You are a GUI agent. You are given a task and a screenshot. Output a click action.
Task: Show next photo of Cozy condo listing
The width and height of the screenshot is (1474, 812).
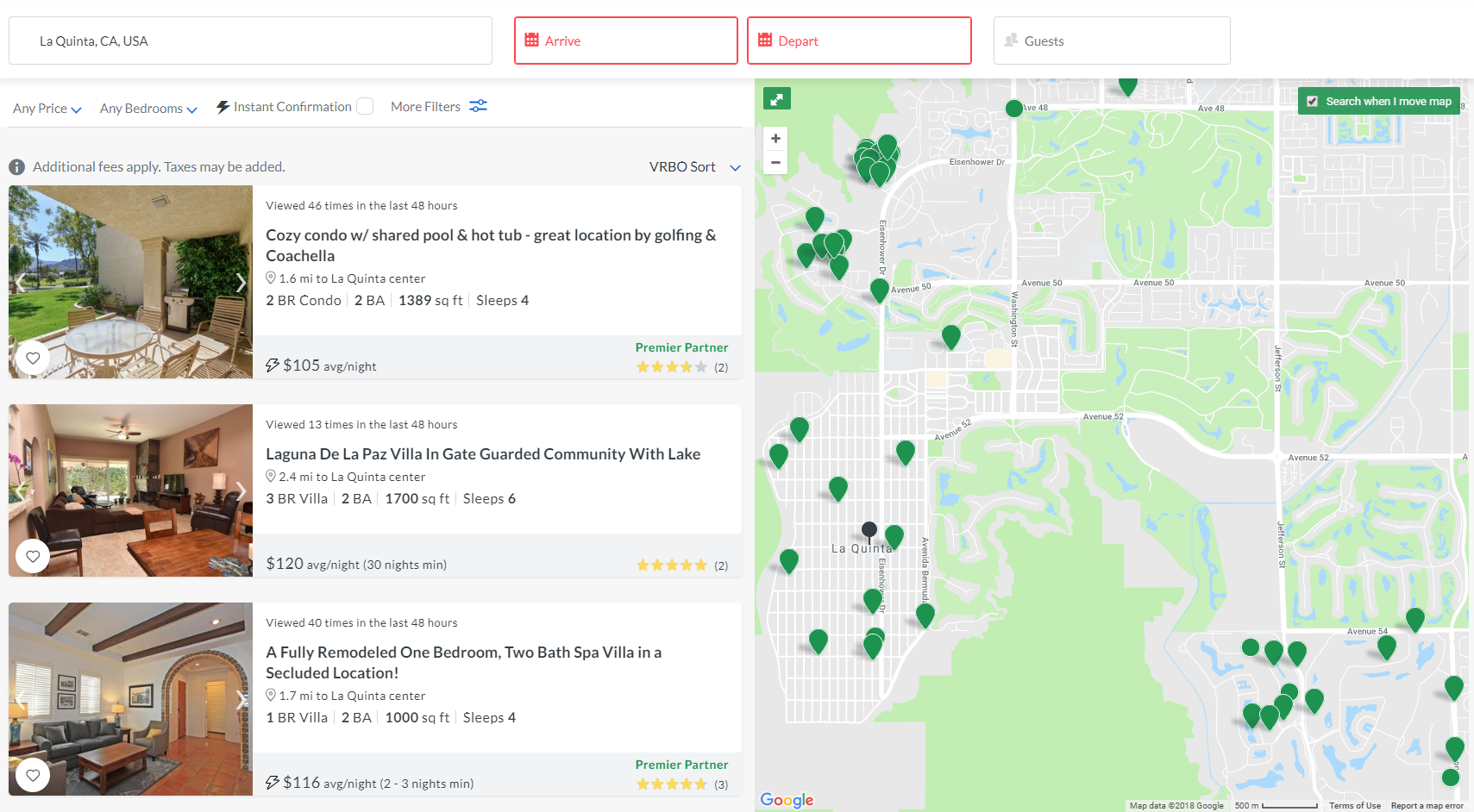pos(241,282)
